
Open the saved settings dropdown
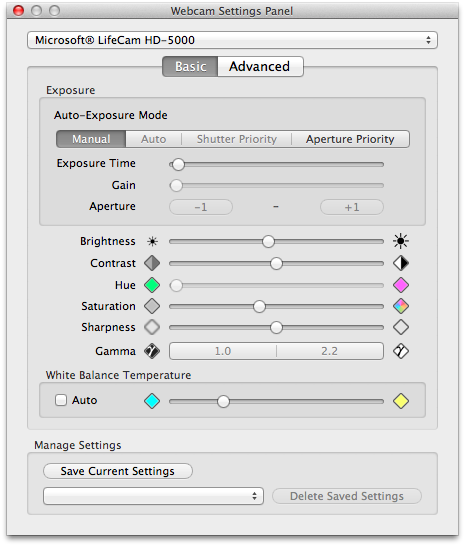[x=153, y=496]
